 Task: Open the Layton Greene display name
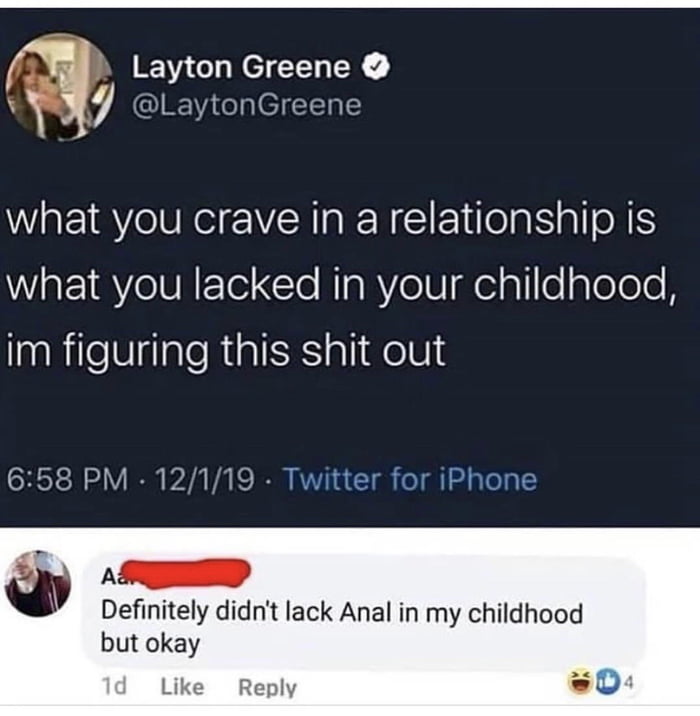[x=241, y=67]
